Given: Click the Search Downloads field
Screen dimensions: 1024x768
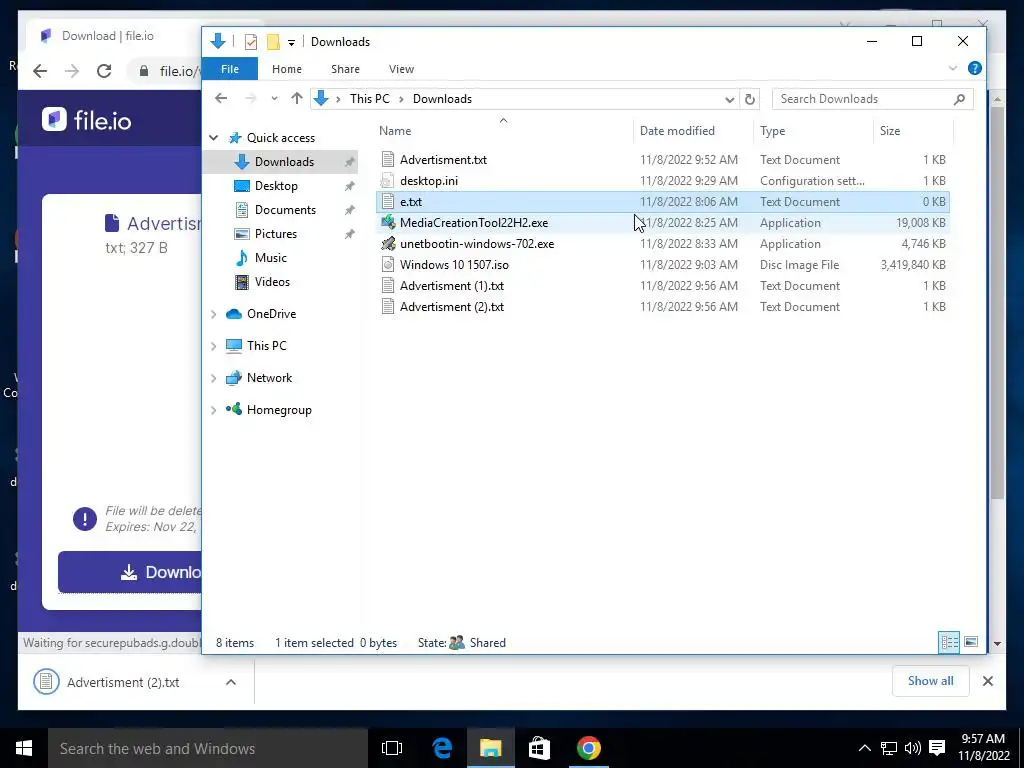Looking at the screenshot, I should pyautogui.click(x=872, y=99).
